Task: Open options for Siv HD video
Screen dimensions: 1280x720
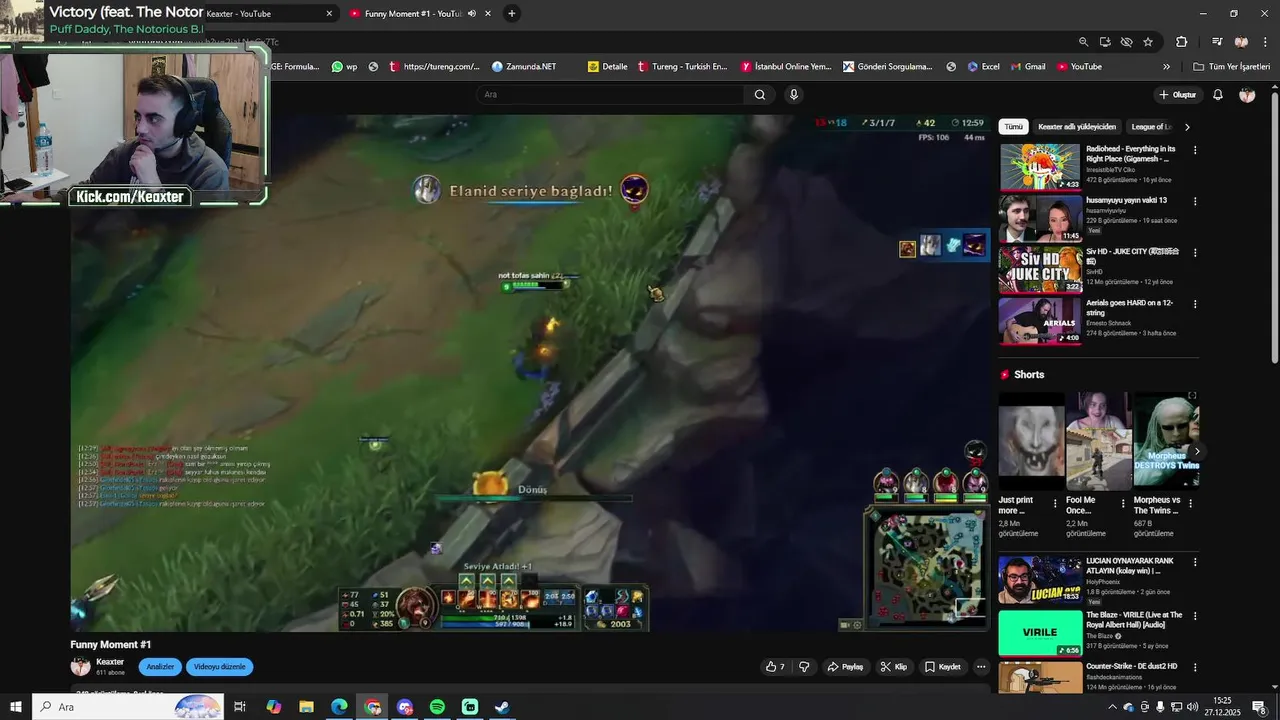Action: click(1195, 253)
